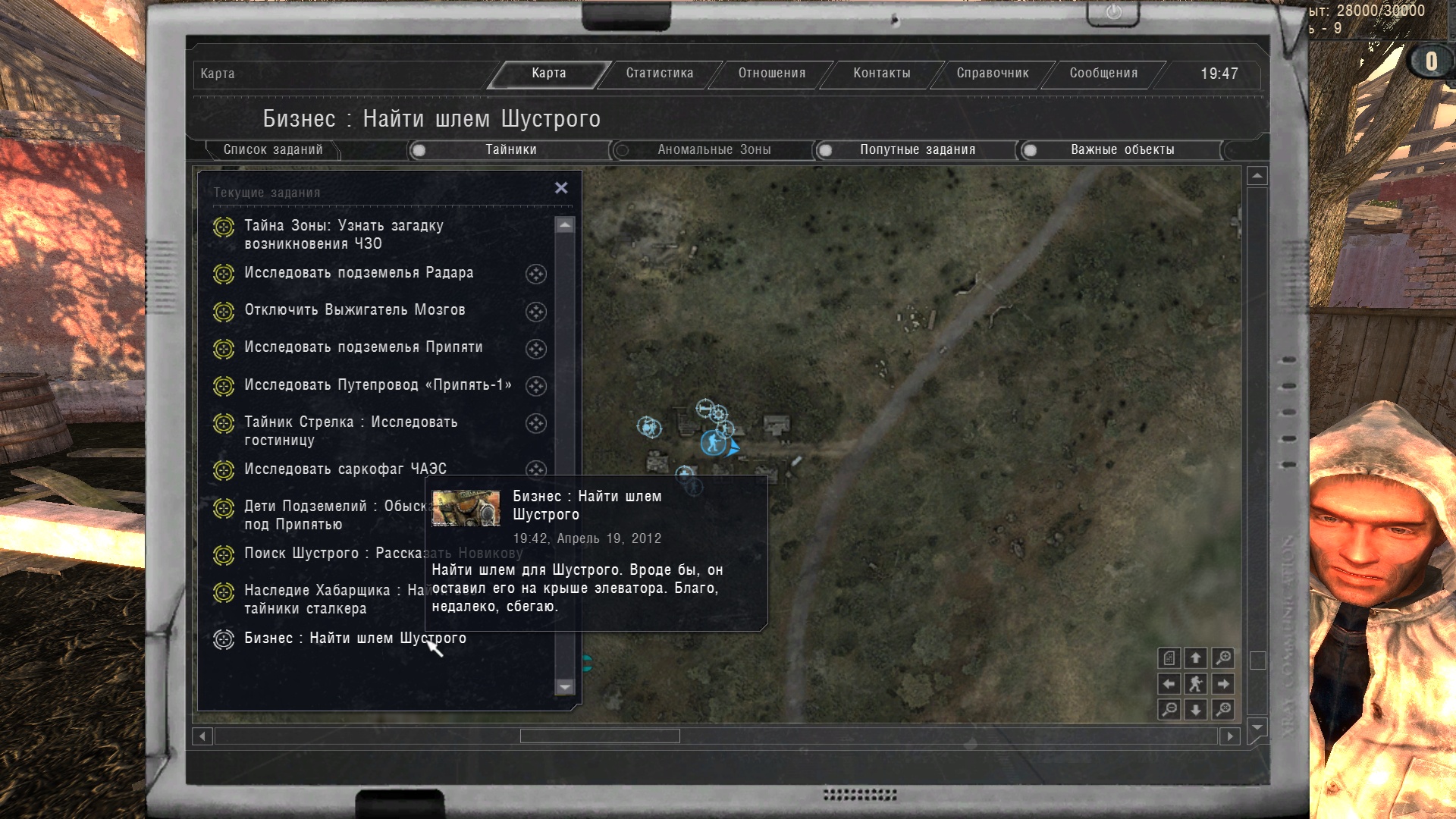Select task Исследовать саркофаг ЧАЭС
Viewport: 1456px width, 819px height.
click(345, 469)
